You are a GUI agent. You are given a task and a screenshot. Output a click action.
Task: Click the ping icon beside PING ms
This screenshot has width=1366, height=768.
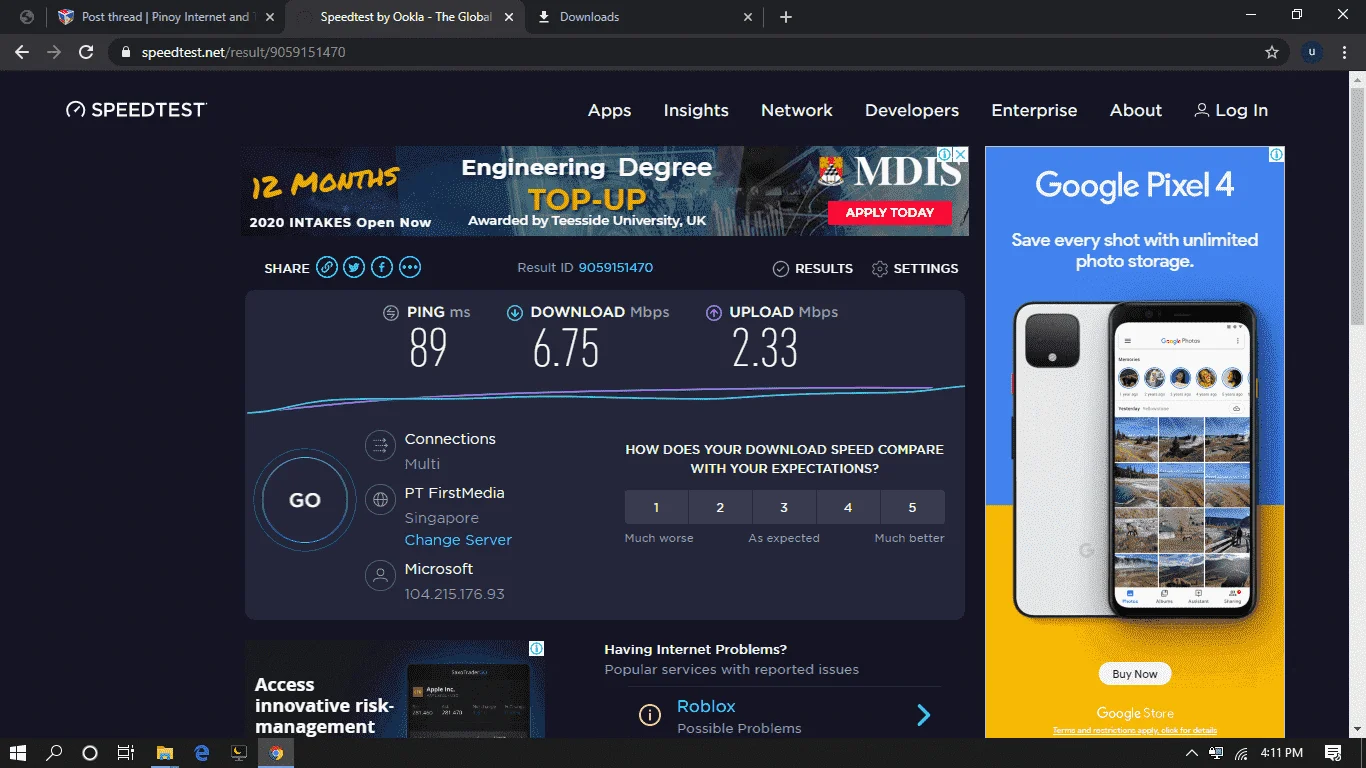[391, 313]
